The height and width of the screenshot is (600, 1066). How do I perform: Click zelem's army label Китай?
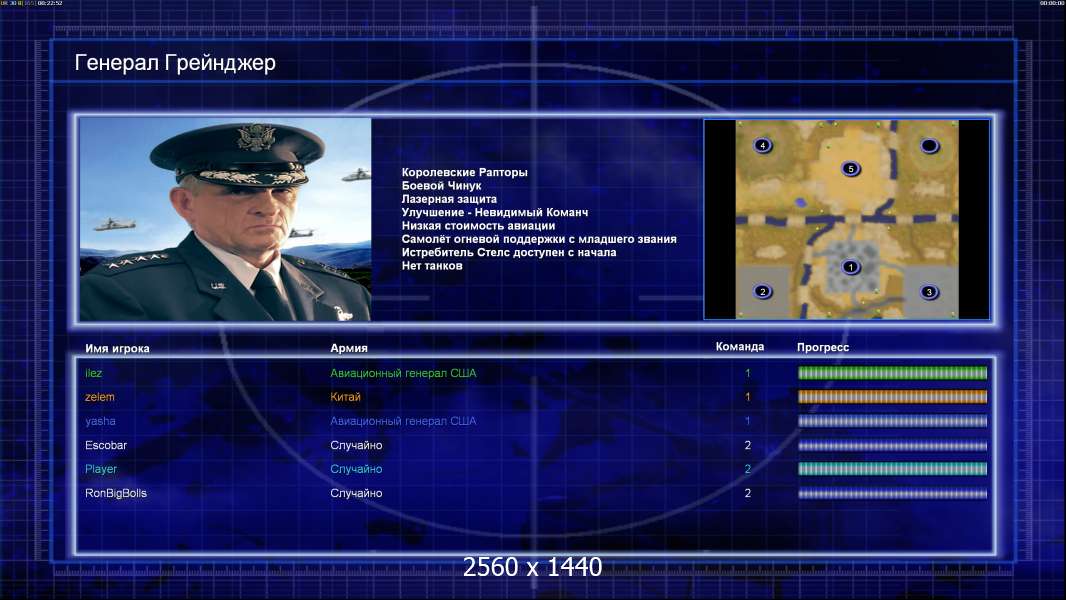point(345,397)
